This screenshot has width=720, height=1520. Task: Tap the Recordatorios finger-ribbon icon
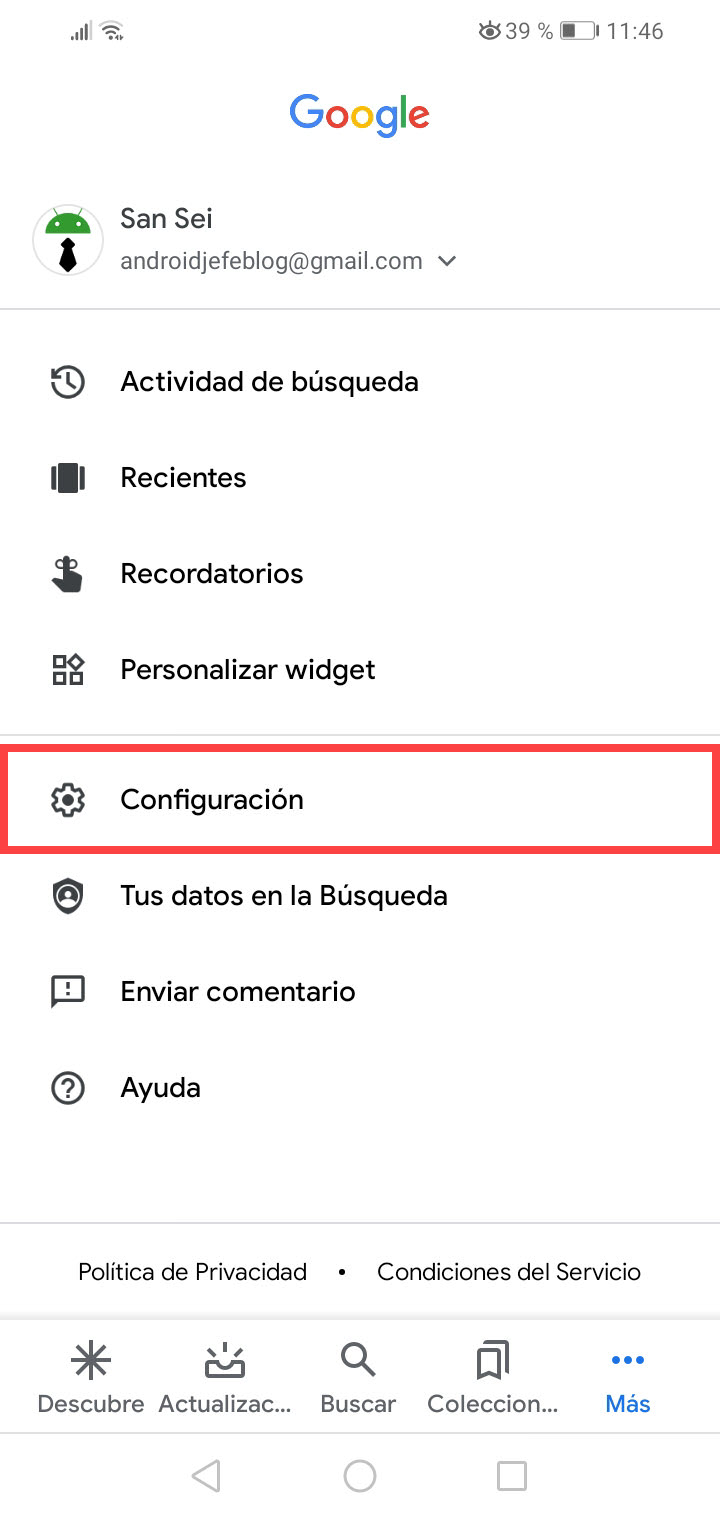point(68,574)
